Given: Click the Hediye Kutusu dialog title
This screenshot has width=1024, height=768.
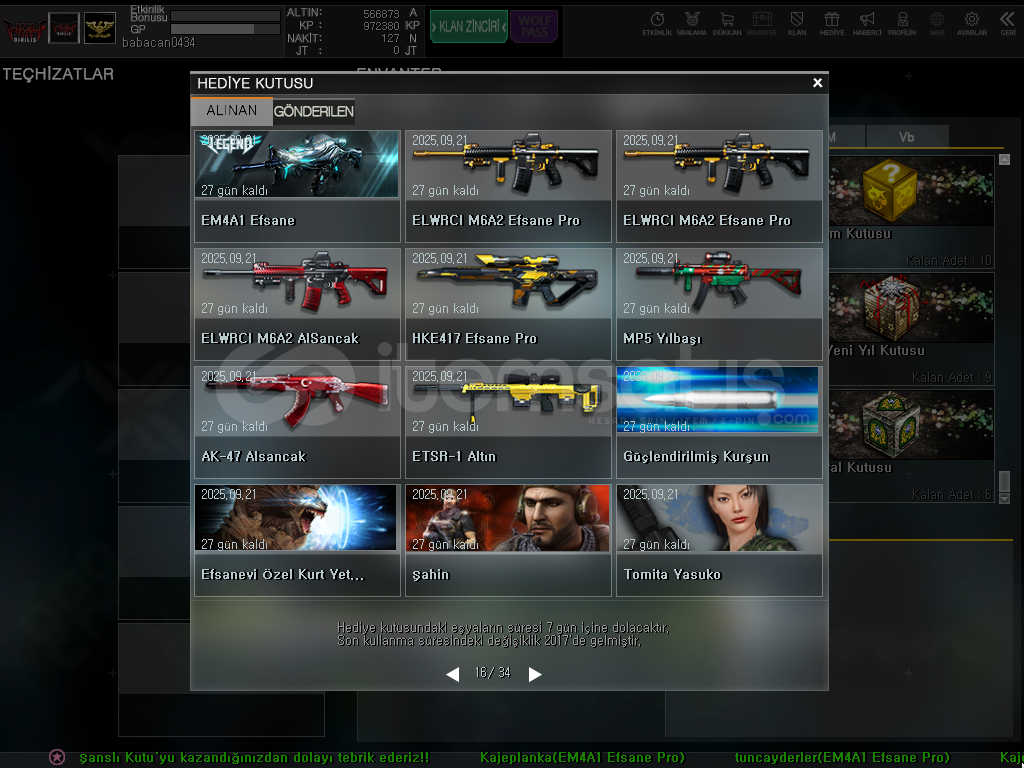Looking at the screenshot, I should pos(255,84).
